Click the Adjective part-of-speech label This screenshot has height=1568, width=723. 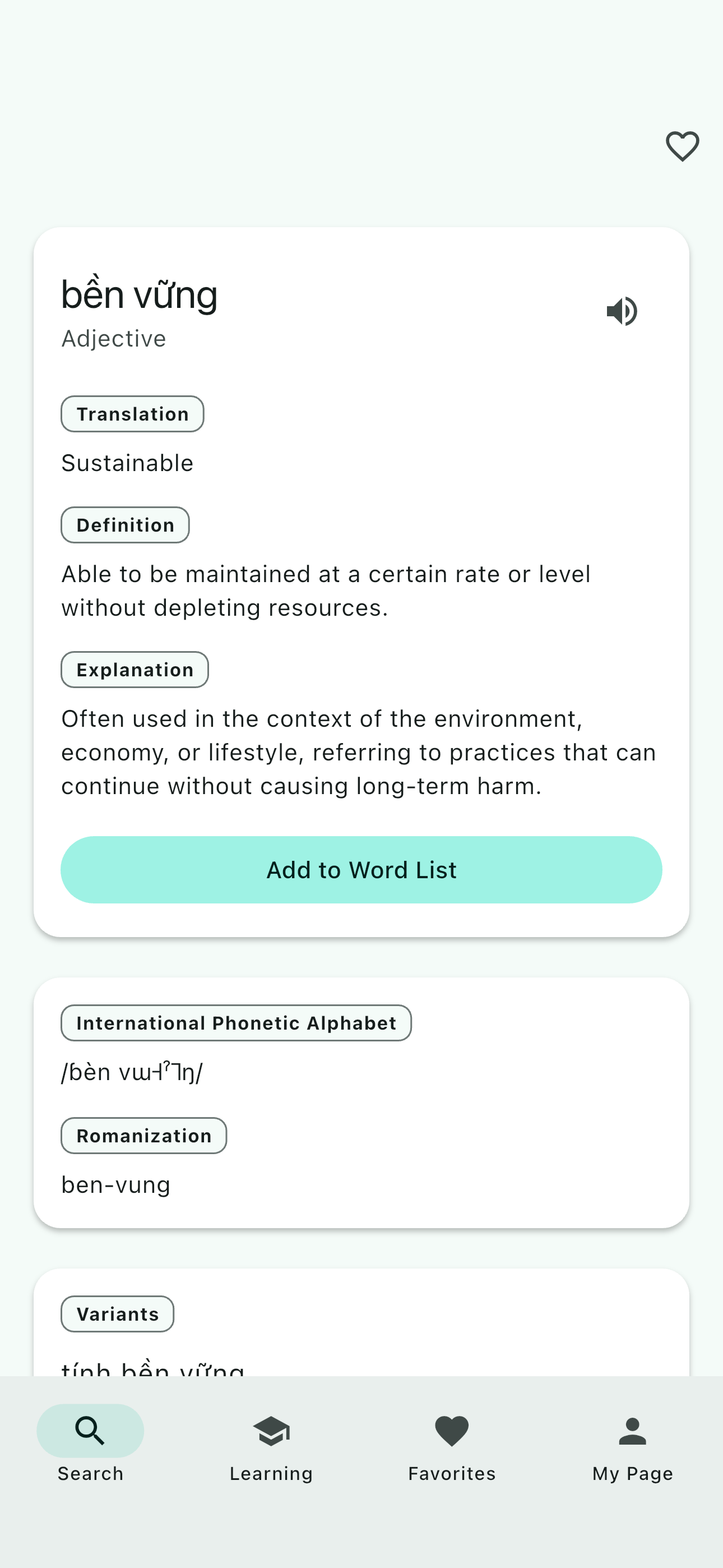(114, 338)
